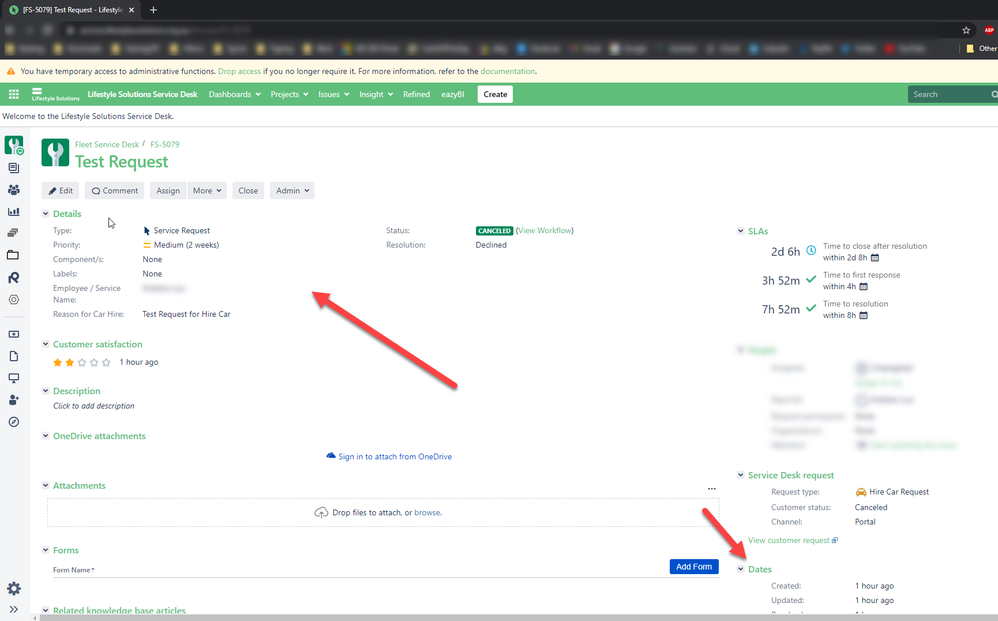Collapse the SLAs panel
This screenshot has width=998, height=621.
[740, 231]
